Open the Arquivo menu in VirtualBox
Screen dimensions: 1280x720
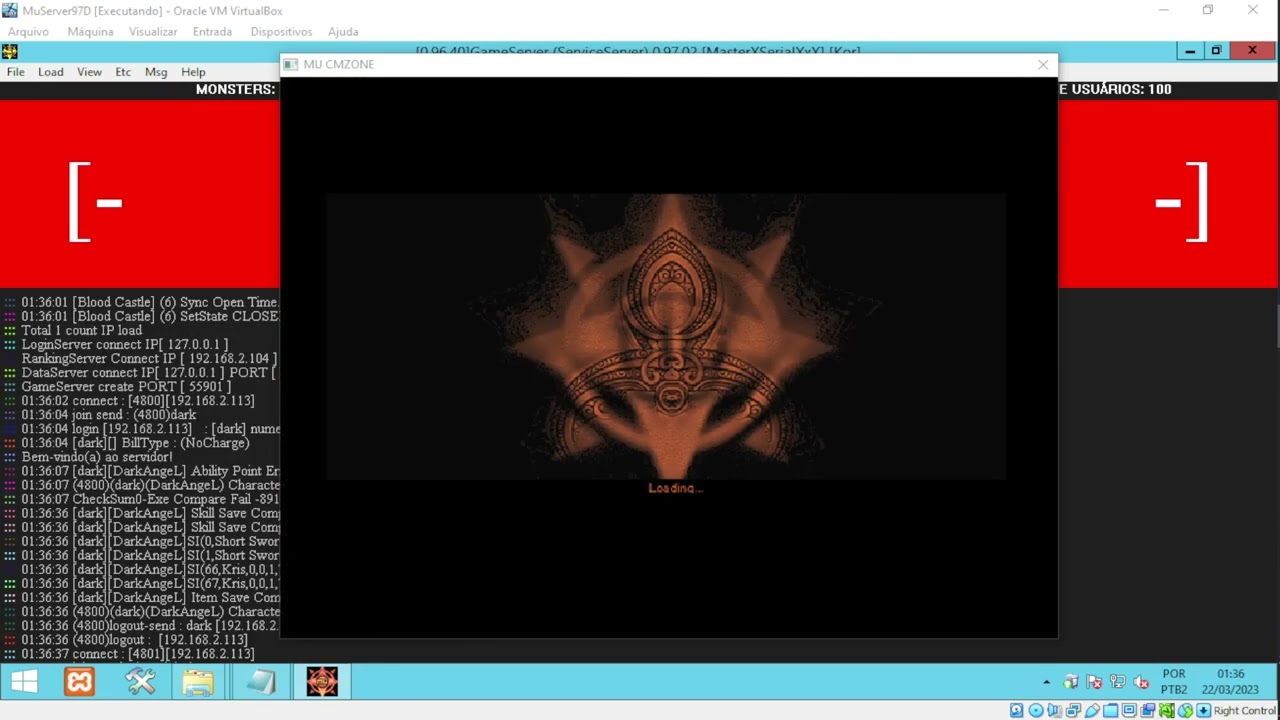28,32
